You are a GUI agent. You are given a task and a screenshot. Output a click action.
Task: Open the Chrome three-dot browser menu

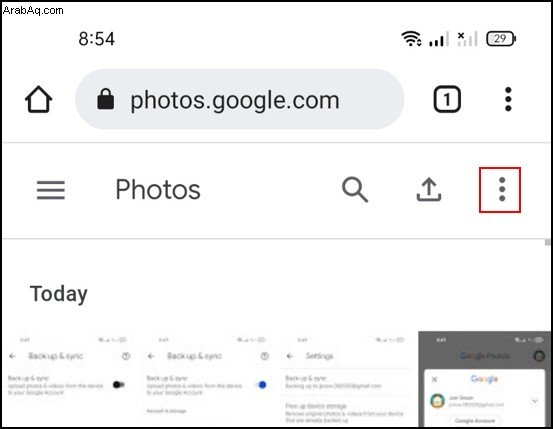point(508,99)
